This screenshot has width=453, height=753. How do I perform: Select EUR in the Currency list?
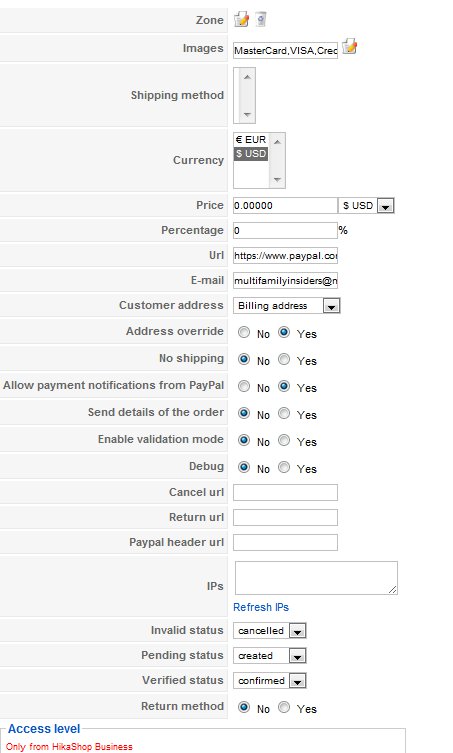(251, 140)
